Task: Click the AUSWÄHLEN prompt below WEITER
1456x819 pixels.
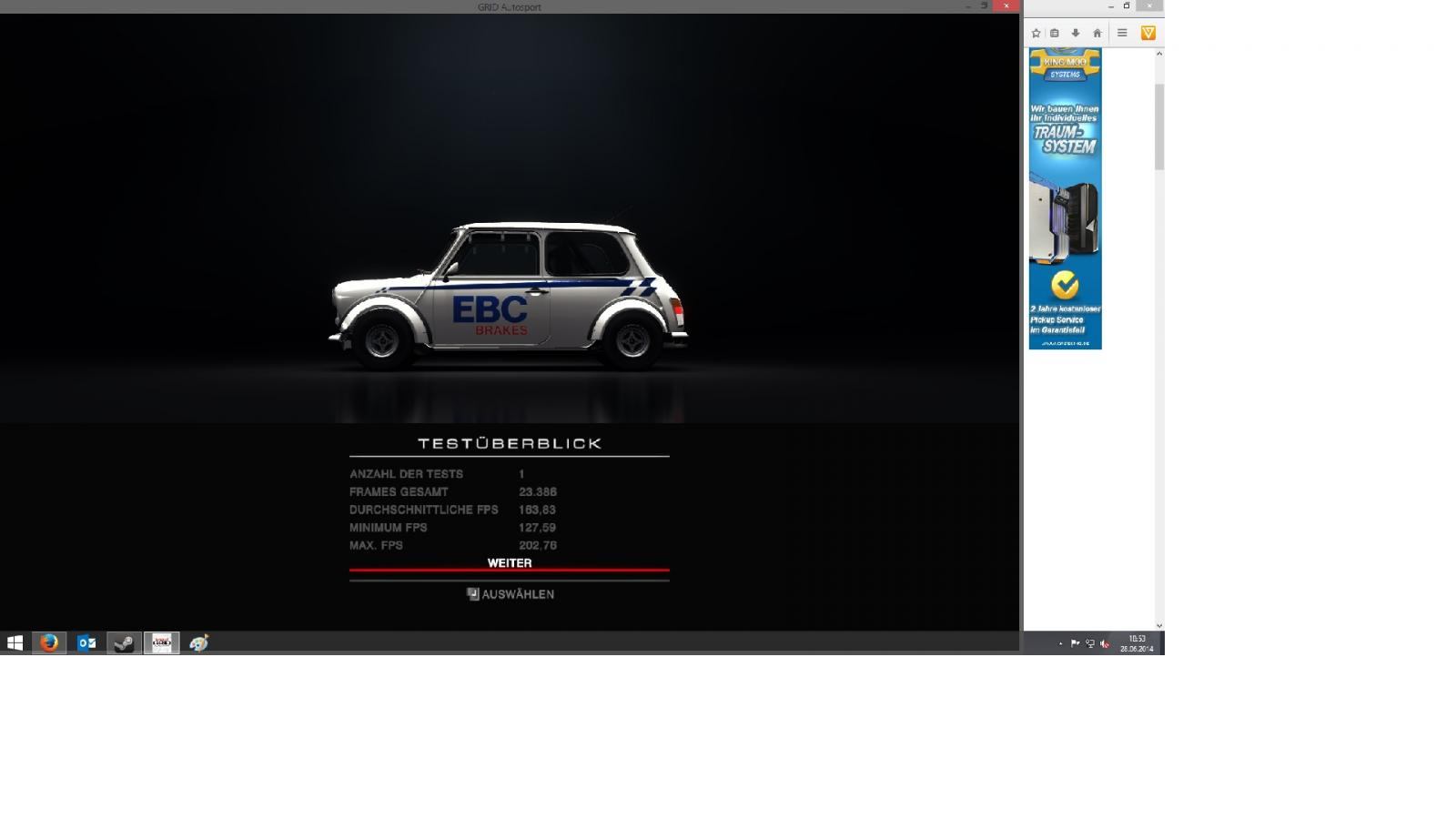Action: pos(511,594)
